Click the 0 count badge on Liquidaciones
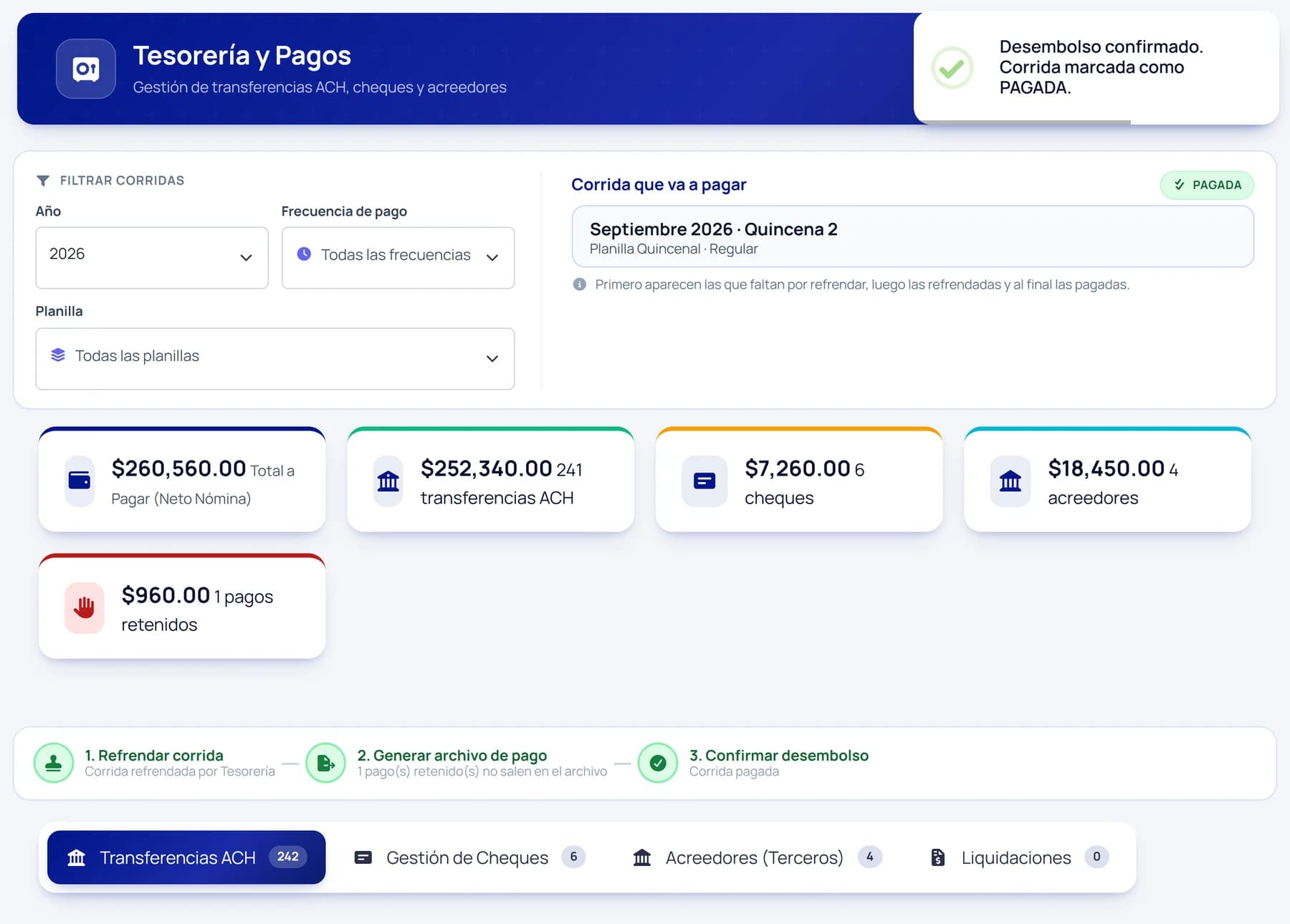The width and height of the screenshot is (1290, 924). [1096, 857]
